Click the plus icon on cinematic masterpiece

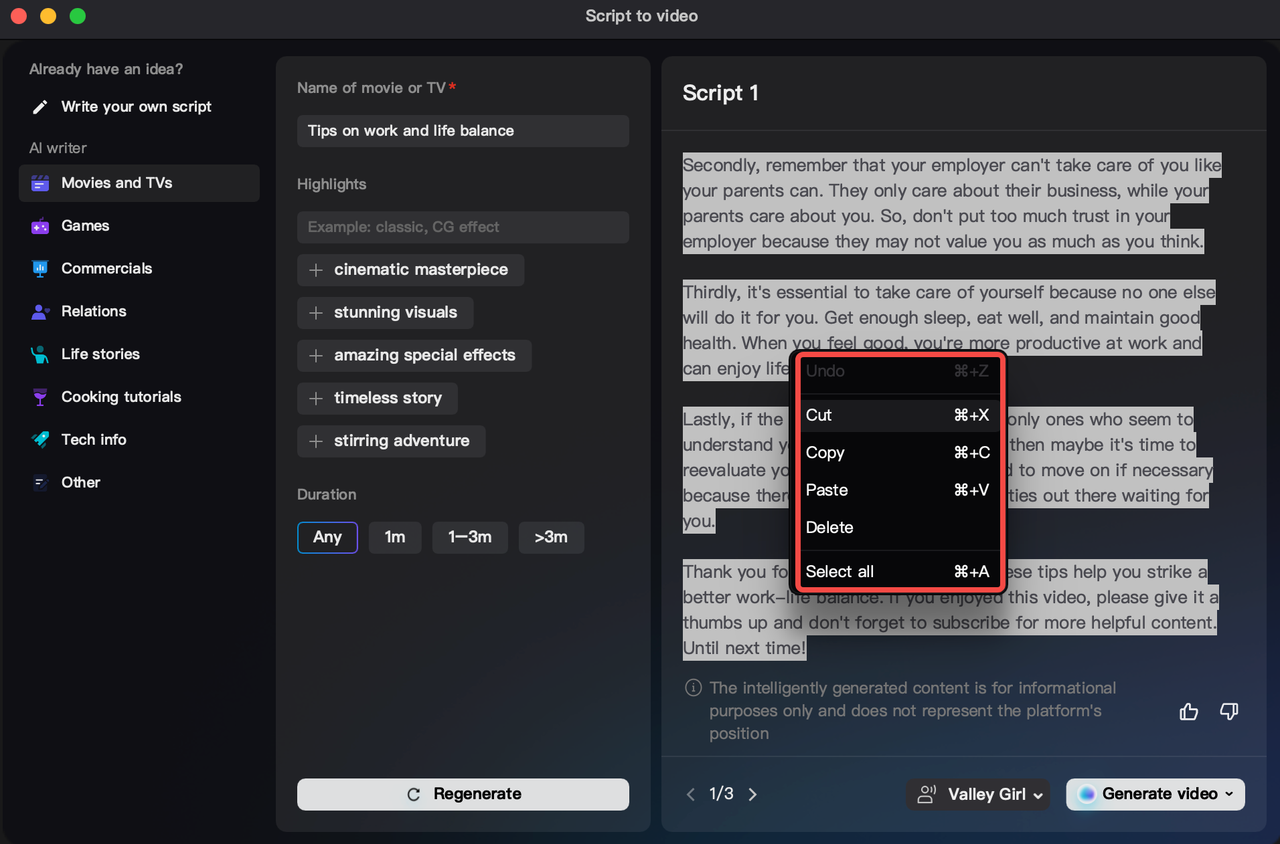point(316,270)
